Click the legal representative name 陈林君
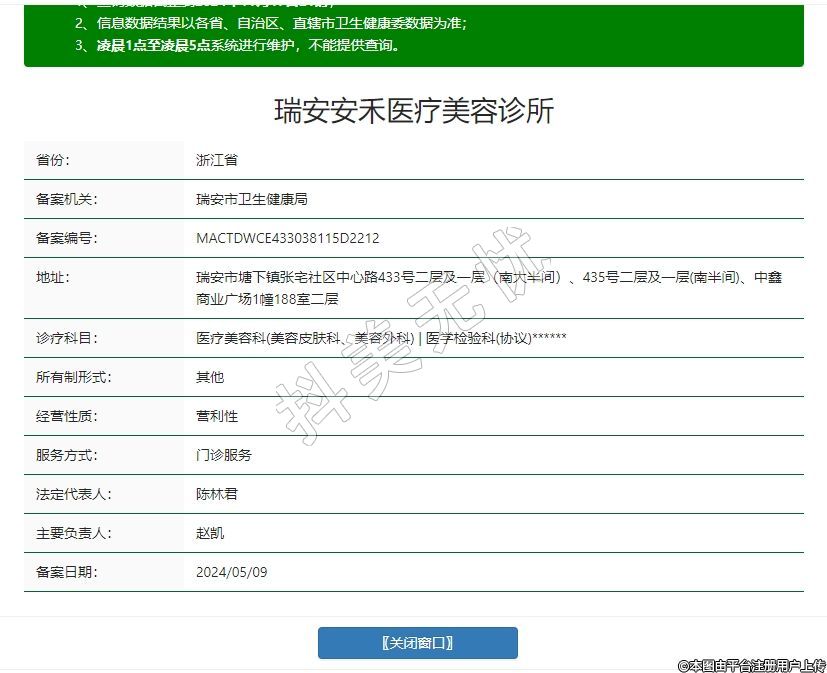This screenshot has height=673, width=827. coord(217,494)
